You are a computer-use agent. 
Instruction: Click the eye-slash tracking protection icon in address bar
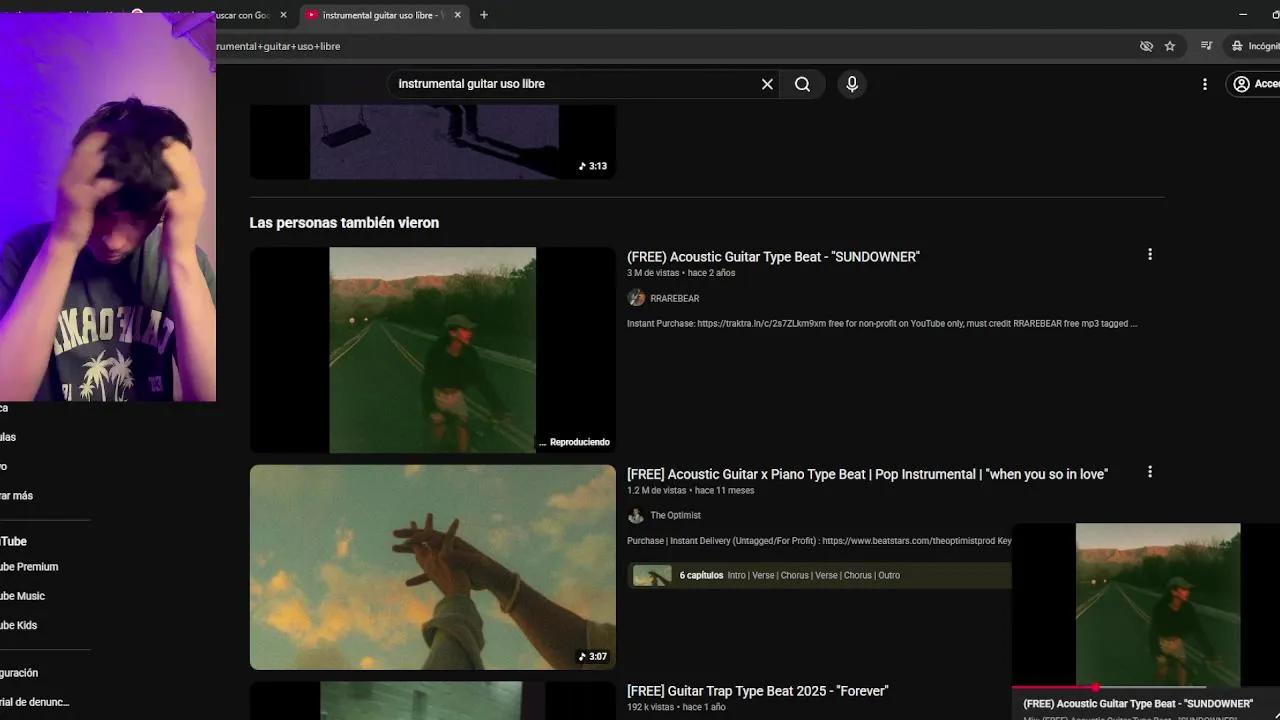[1146, 46]
